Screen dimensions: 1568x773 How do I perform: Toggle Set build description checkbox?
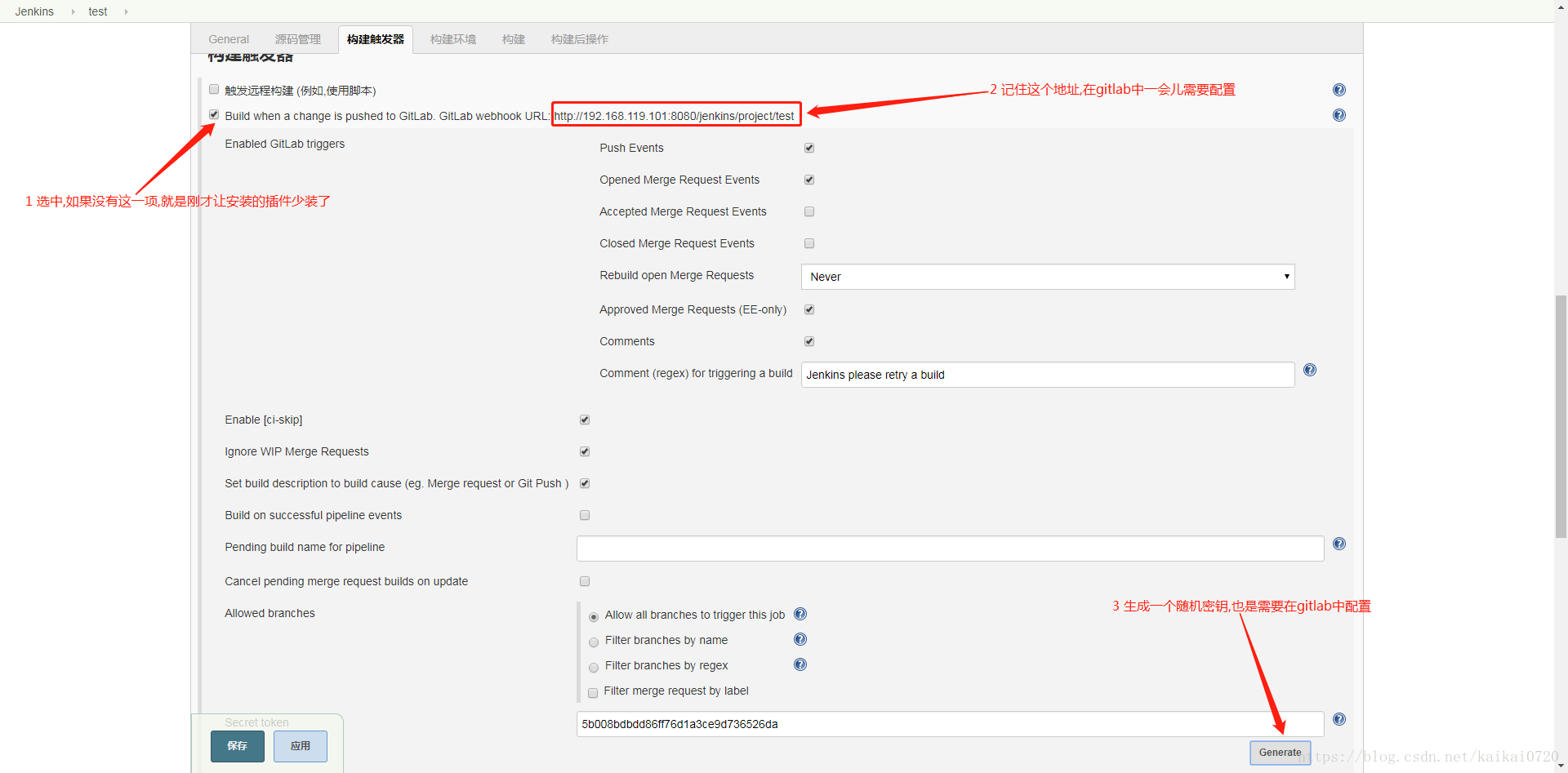[585, 483]
